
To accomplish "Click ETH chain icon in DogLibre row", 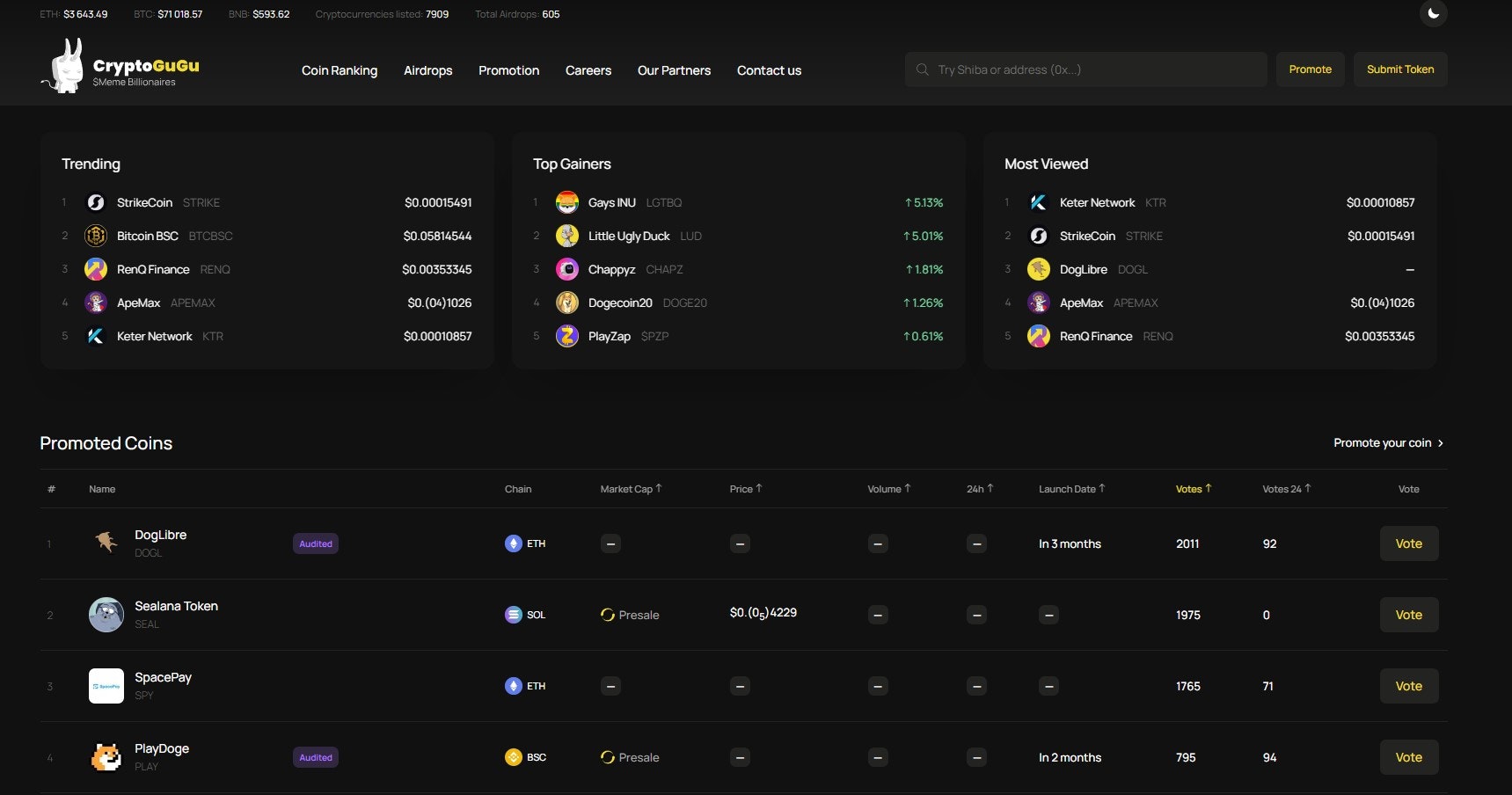I will tap(514, 543).
